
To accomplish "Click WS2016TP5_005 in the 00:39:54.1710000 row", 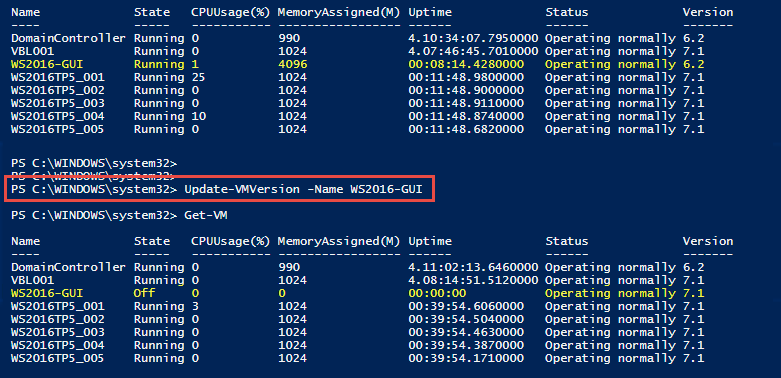I will click(x=58, y=358).
